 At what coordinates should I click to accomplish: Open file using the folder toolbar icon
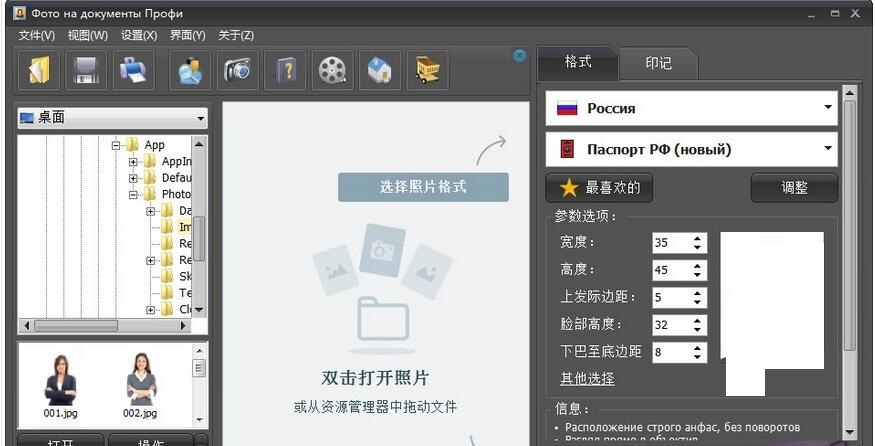point(39,70)
